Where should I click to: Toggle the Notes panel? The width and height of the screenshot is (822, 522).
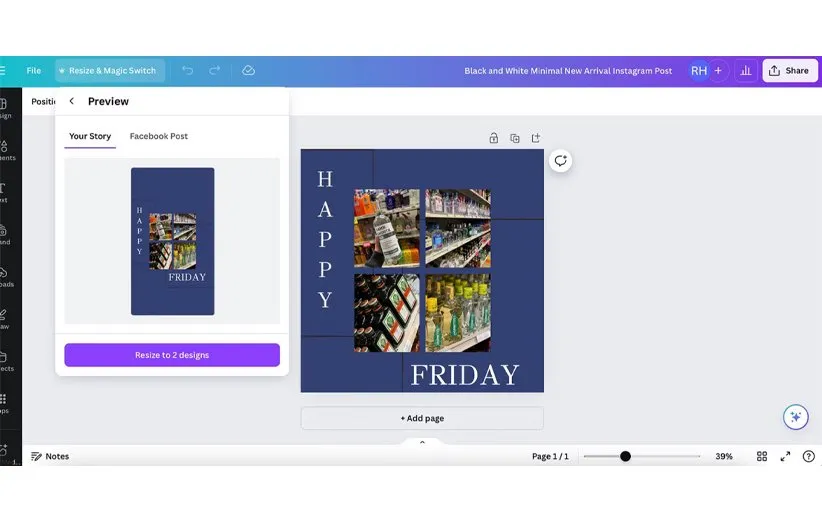click(x=50, y=456)
